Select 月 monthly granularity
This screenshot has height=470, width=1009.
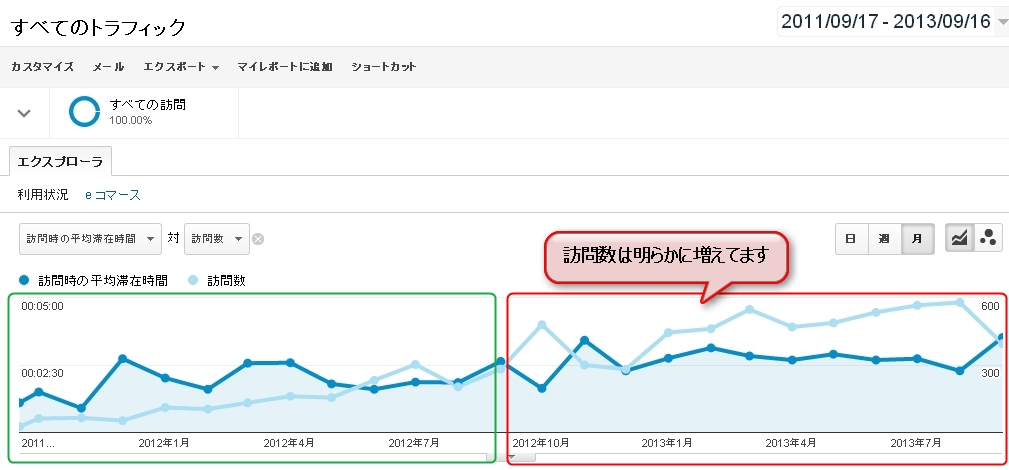916,238
